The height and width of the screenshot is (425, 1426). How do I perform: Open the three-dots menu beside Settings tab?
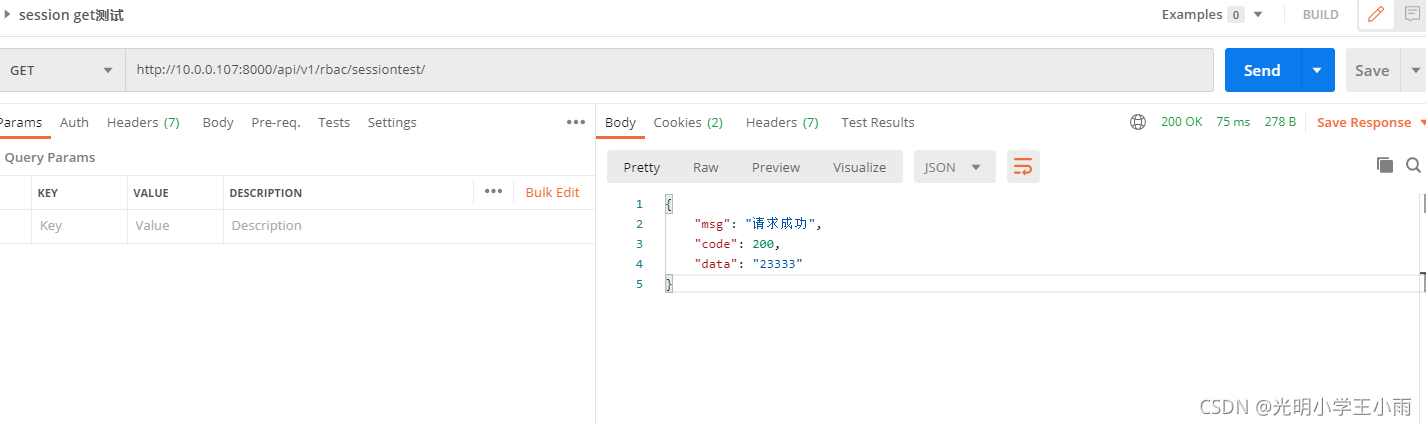pos(576,122)
